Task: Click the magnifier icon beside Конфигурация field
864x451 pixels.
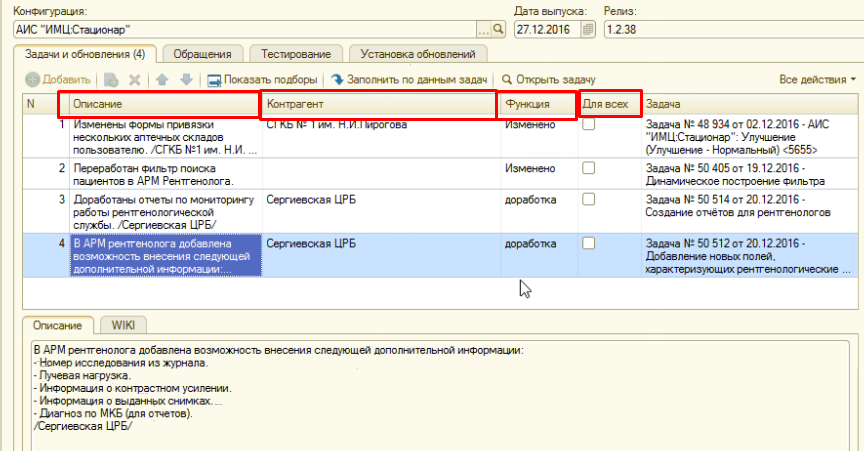Action: coord(499,29)
